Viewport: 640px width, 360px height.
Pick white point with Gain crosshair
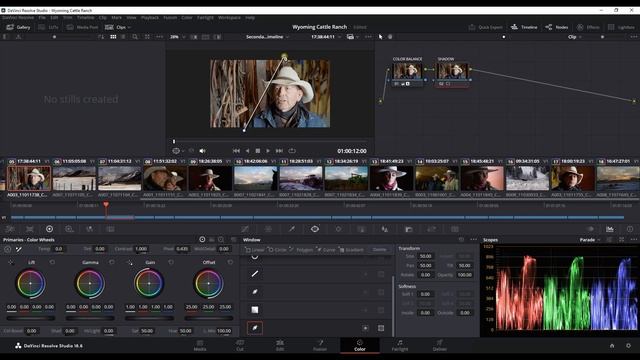click(x=130, y=262)
